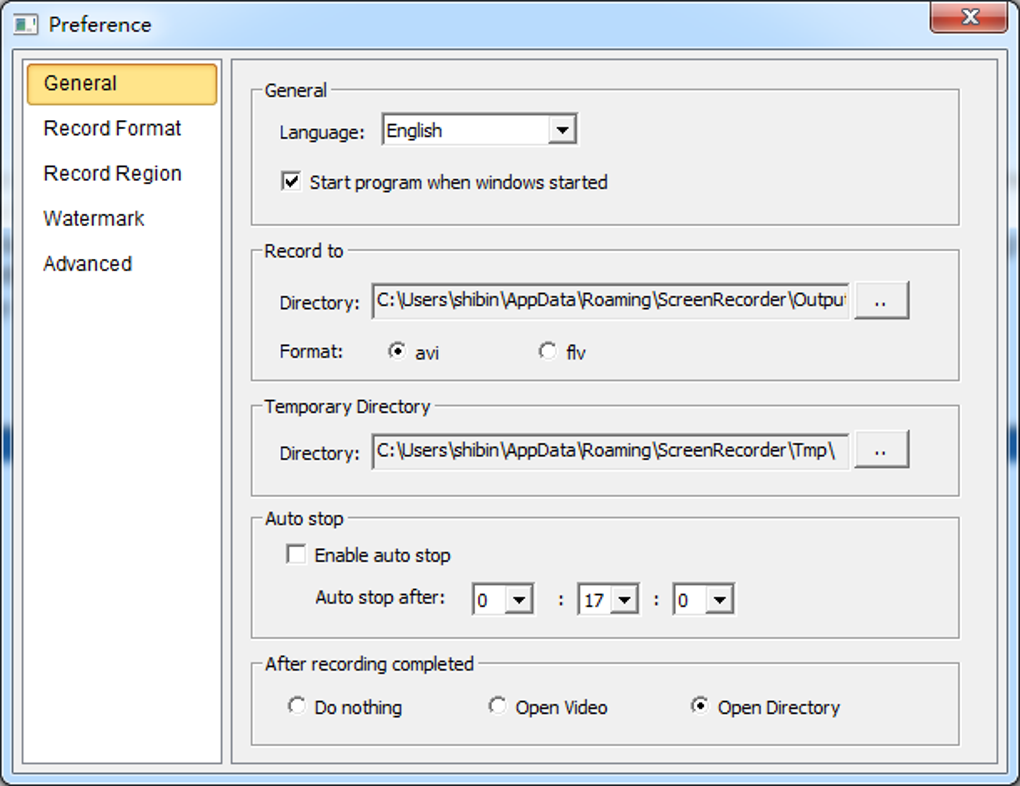Click the 'Language:' label
The image size is (1020, 786).
pos(322,132)
